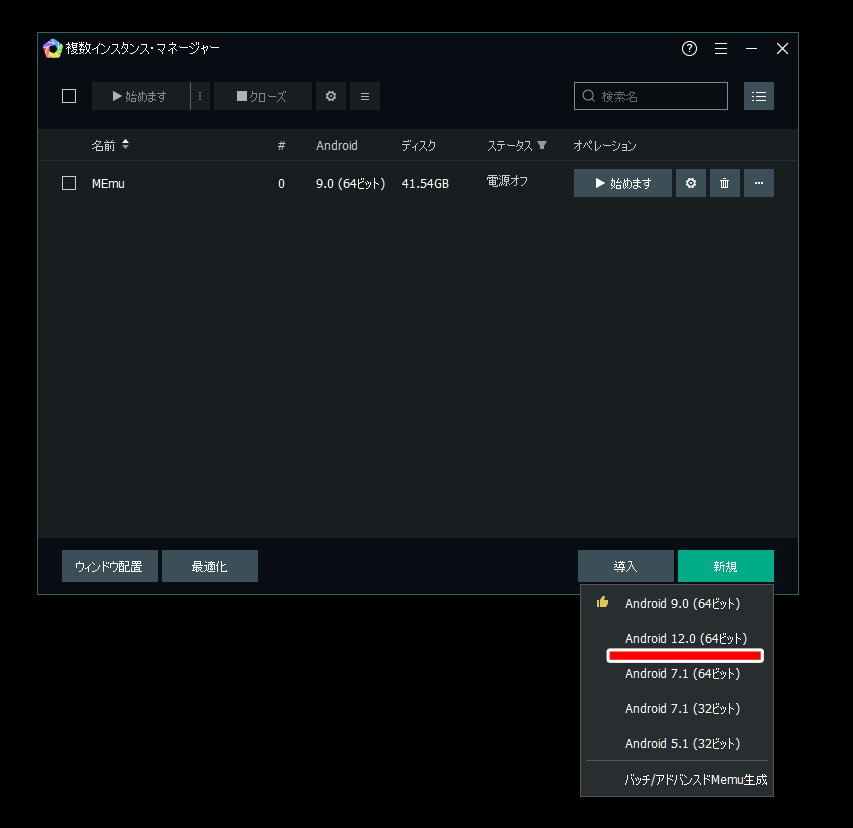Select バッチ/アドバンスドMemu生成 menu entry
This screenshot has width=853, height=828.
click(x=677, y=780)
